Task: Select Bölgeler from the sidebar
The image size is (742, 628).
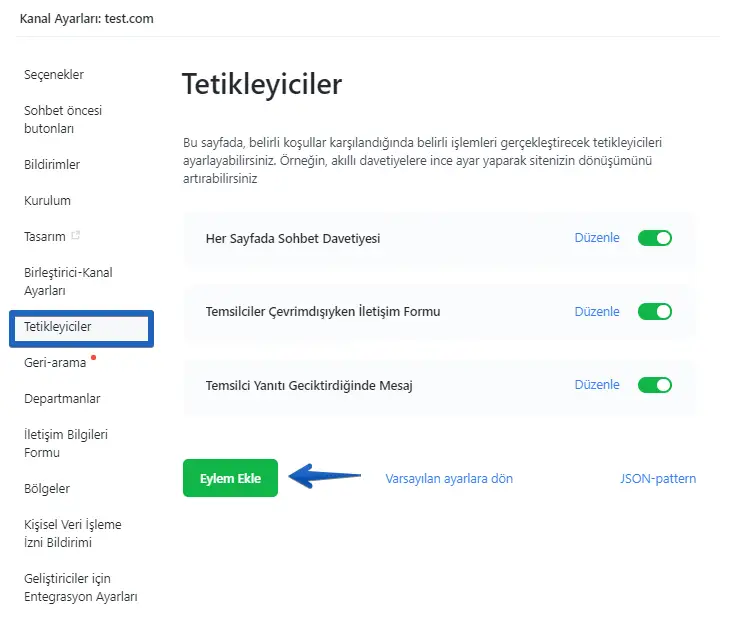Action: pyautogui.click(x=47, y=489)
